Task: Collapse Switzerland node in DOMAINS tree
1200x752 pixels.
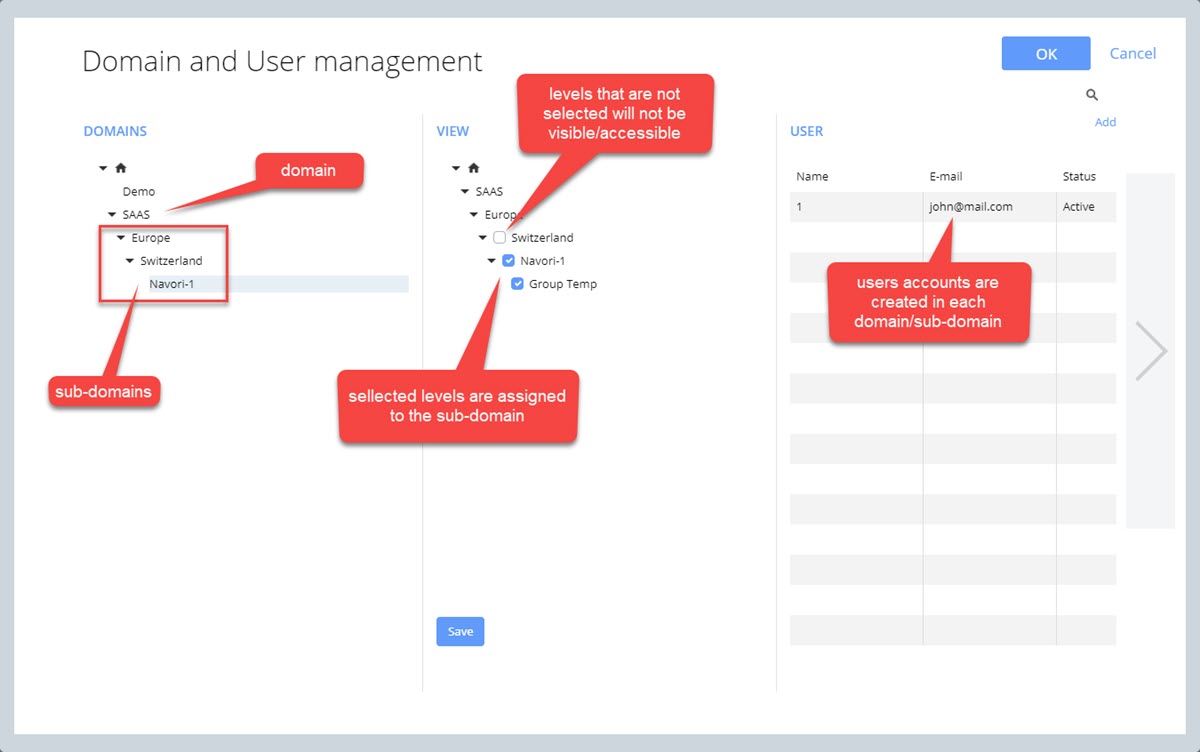Action: pyautogui.click(x=130, y=261)
